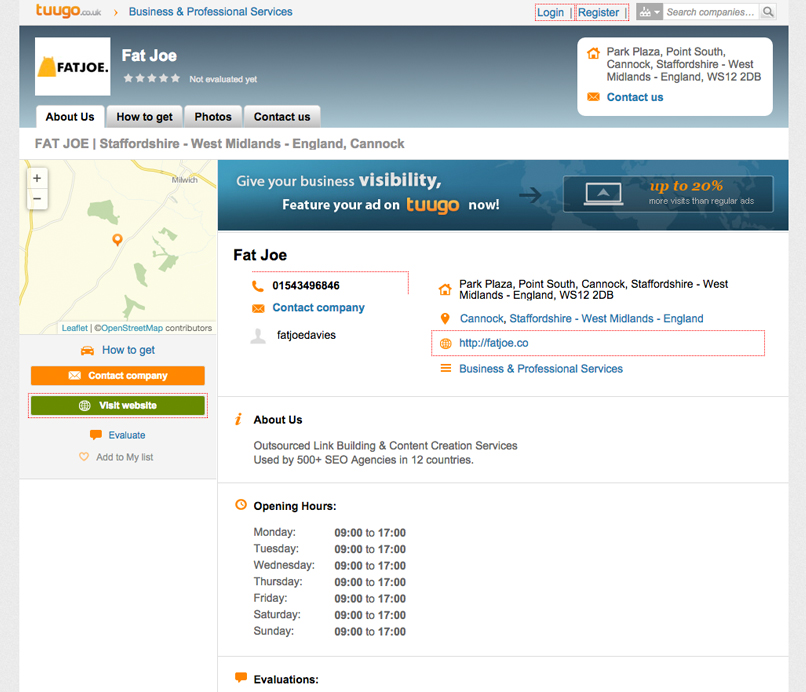Click the speech bubble icon beside Evaluate

pos(96,435)
